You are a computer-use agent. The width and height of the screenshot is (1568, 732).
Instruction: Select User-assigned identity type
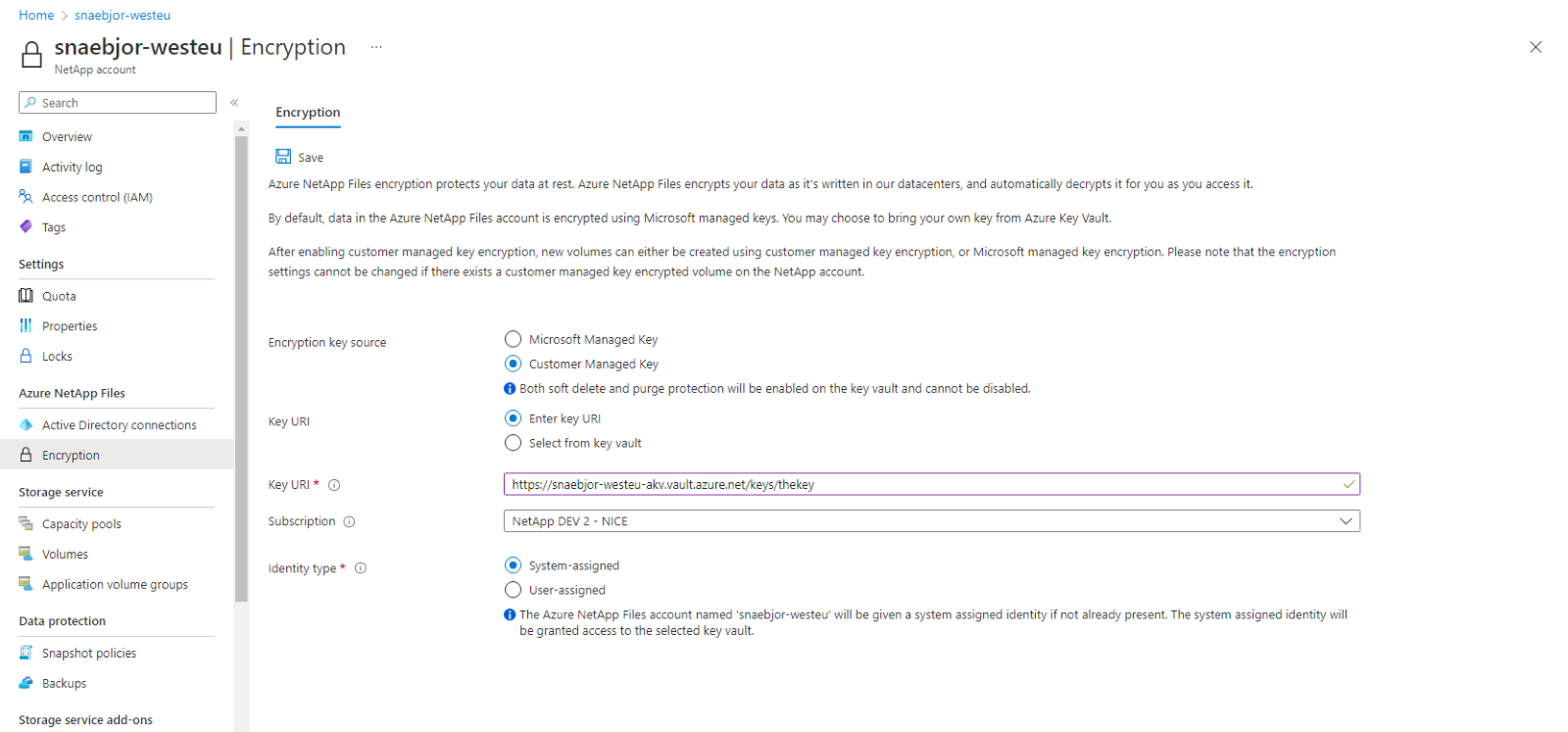tap(513, 590)
